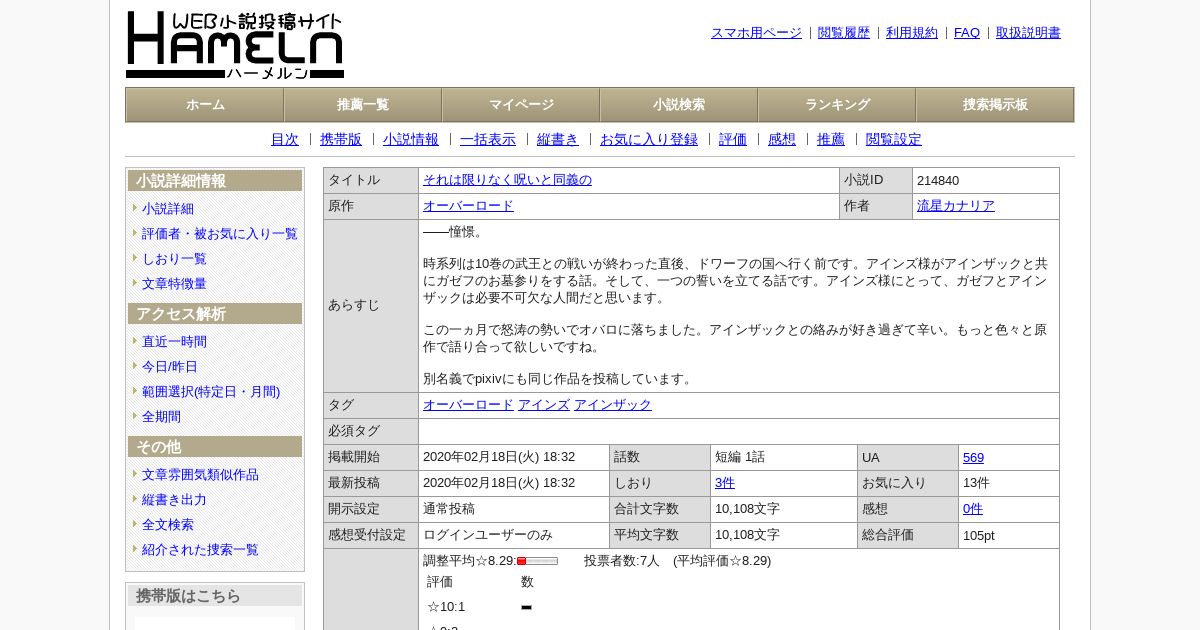Open 原作 link オーバーロード

pyautogui.click(x=468, y=206)
